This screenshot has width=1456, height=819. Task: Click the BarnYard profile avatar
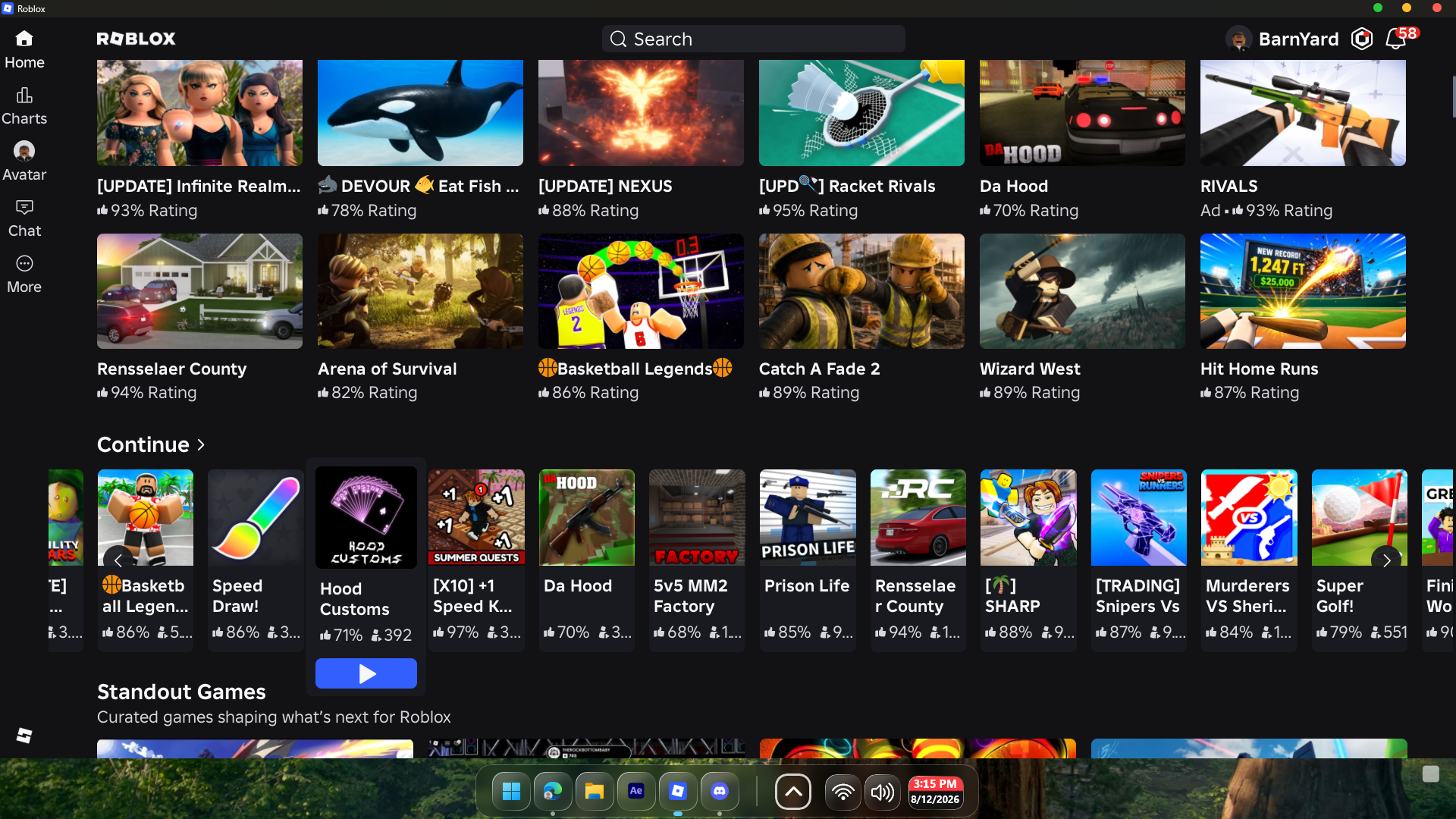tap(1238, 39)
